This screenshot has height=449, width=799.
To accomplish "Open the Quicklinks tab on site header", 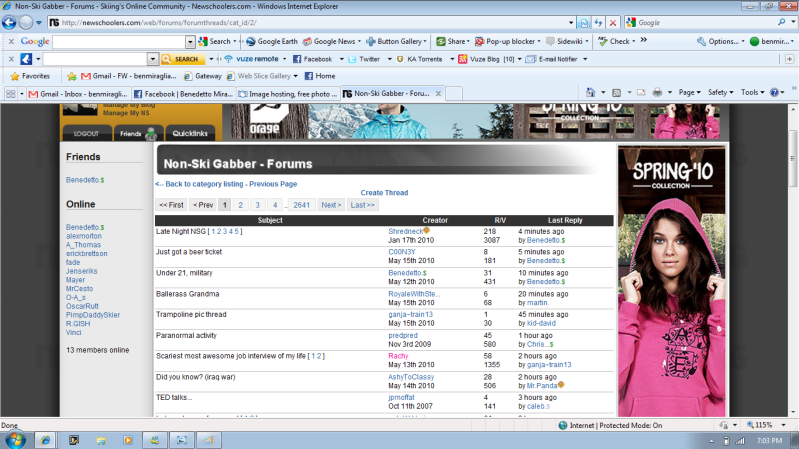I will coord(190,134).
